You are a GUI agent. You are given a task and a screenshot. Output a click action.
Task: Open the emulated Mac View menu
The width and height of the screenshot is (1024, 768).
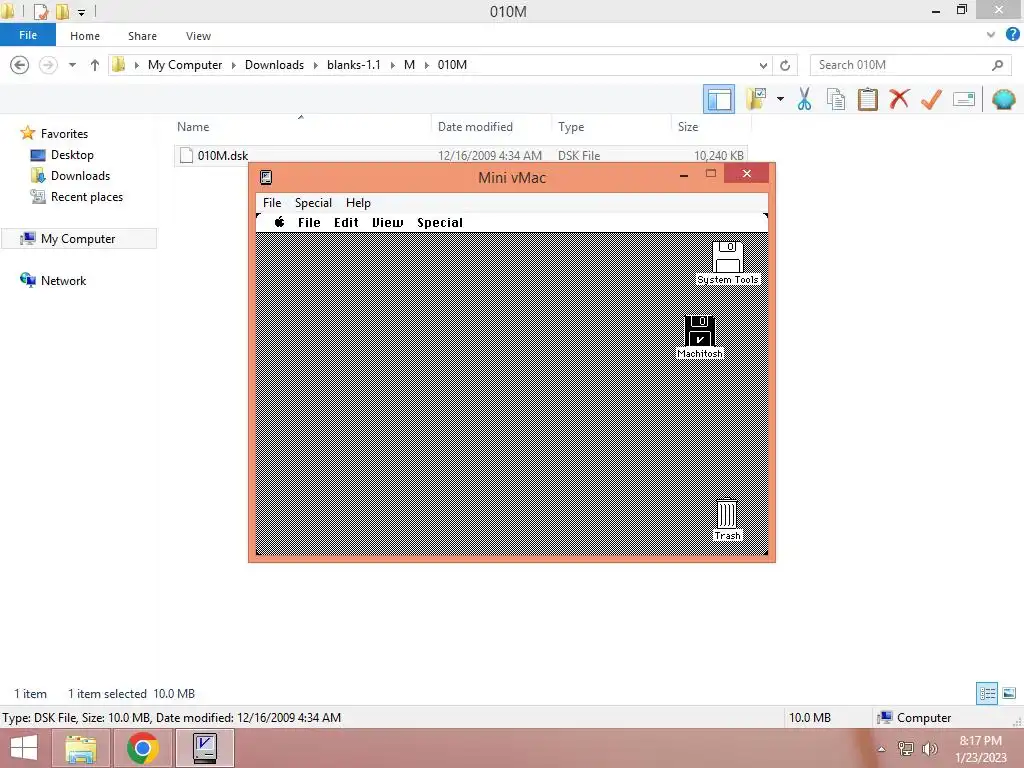388,223
